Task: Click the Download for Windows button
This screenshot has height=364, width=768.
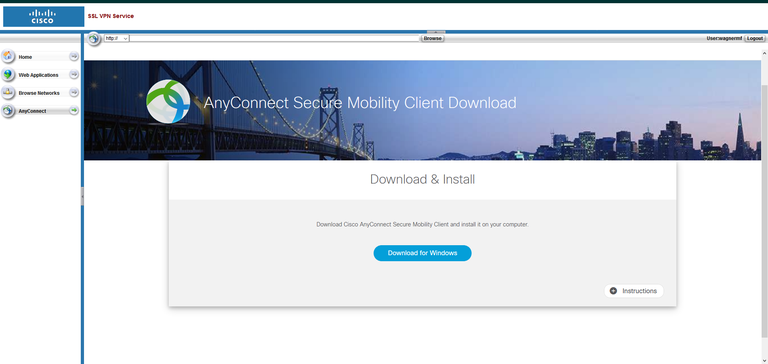Action: click(x=422, y=253)
